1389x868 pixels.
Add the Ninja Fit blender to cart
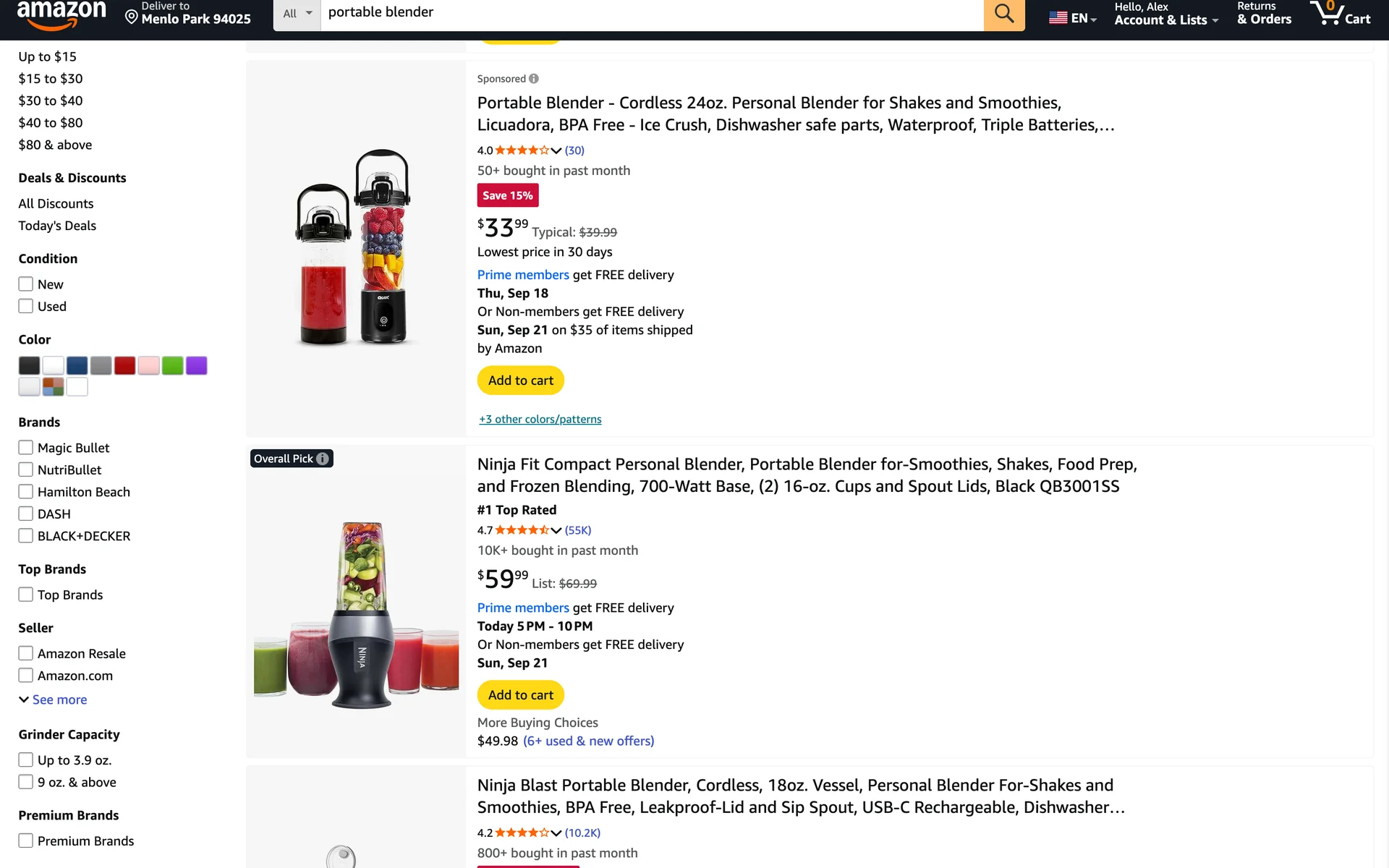(x=520, y=695)
